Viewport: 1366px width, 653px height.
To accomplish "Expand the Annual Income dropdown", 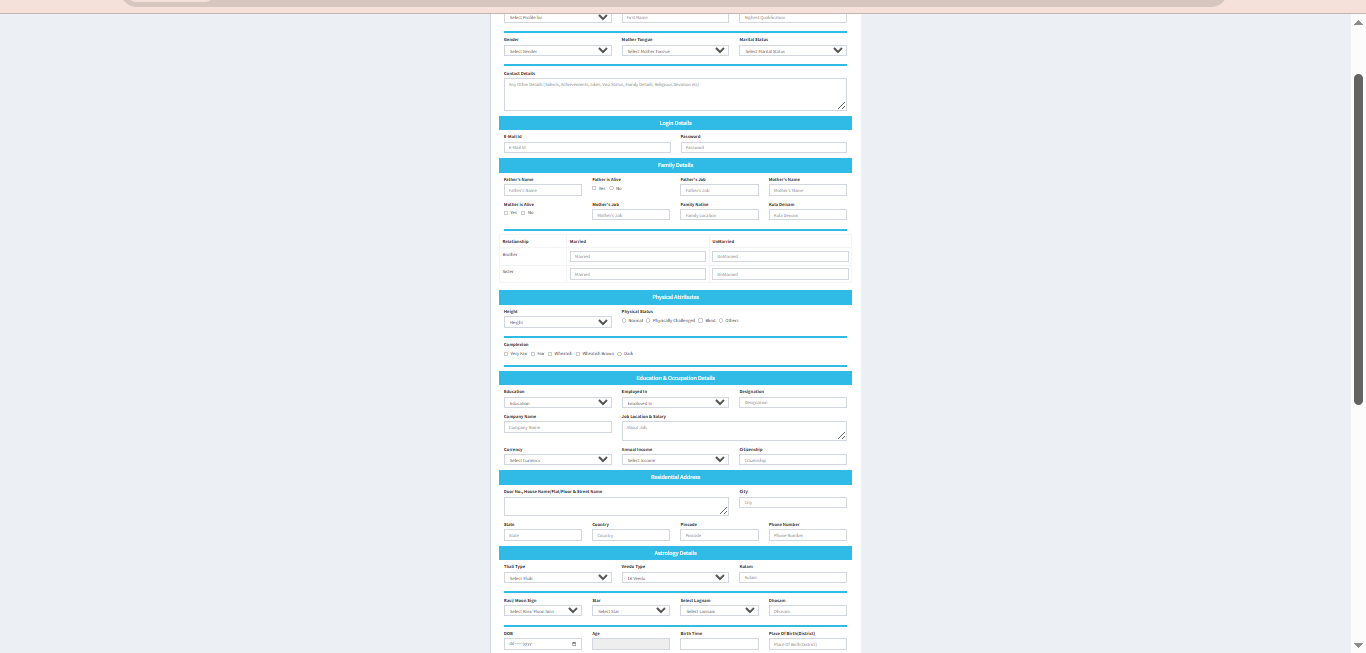I will [x=674, y=460].
